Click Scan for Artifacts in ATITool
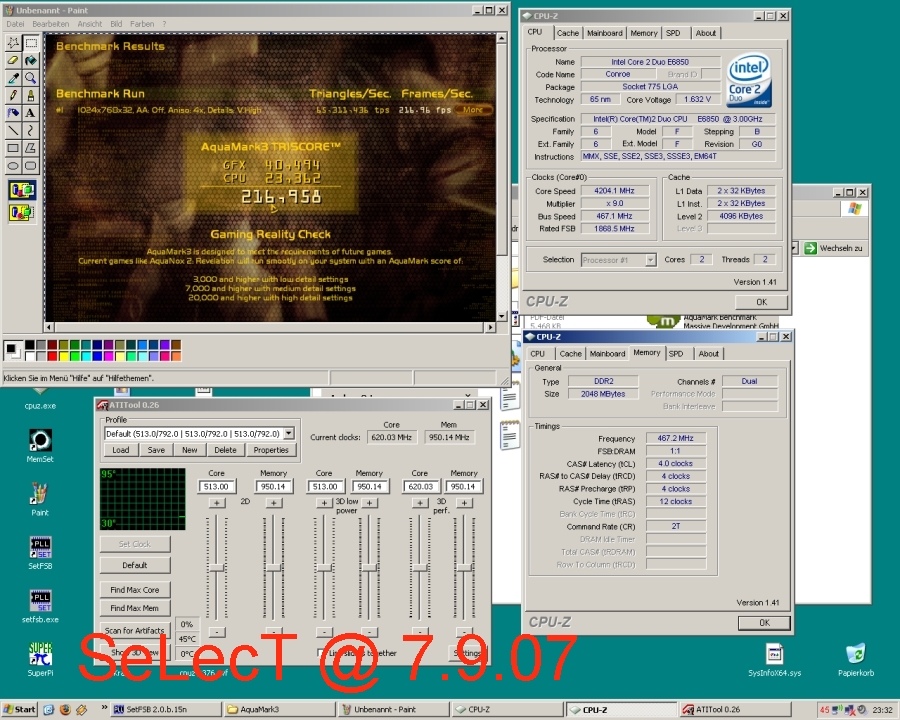Image resolution: width=900 pixels, height=720 pixels. point(135,630)
